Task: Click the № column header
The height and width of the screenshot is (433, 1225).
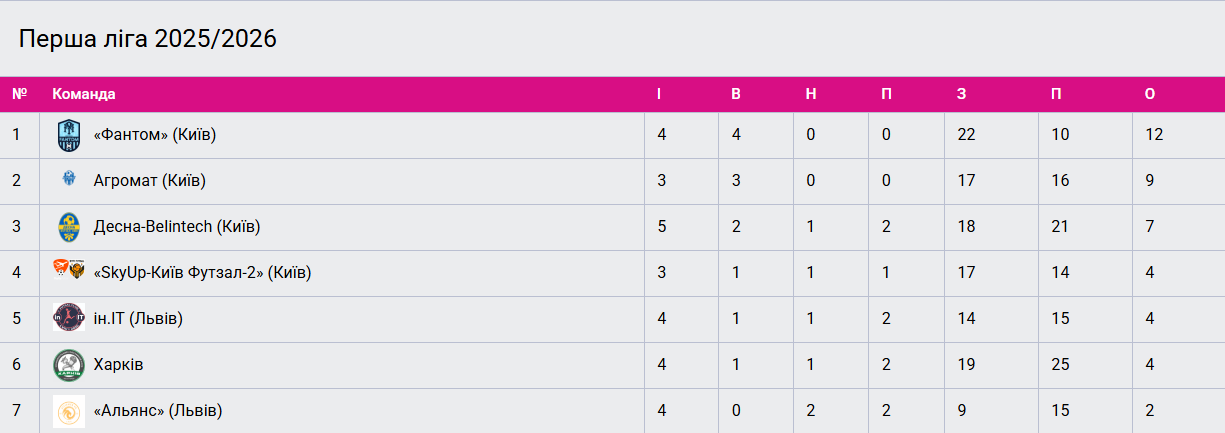Action: click(19, 94)
